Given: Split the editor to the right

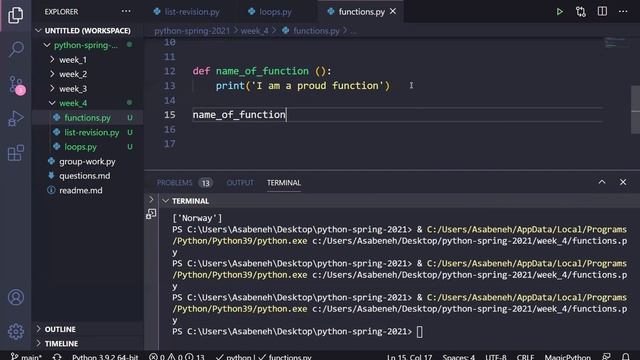Looking at the screenshot, I should pyautogui.click(x=602, y=11).
